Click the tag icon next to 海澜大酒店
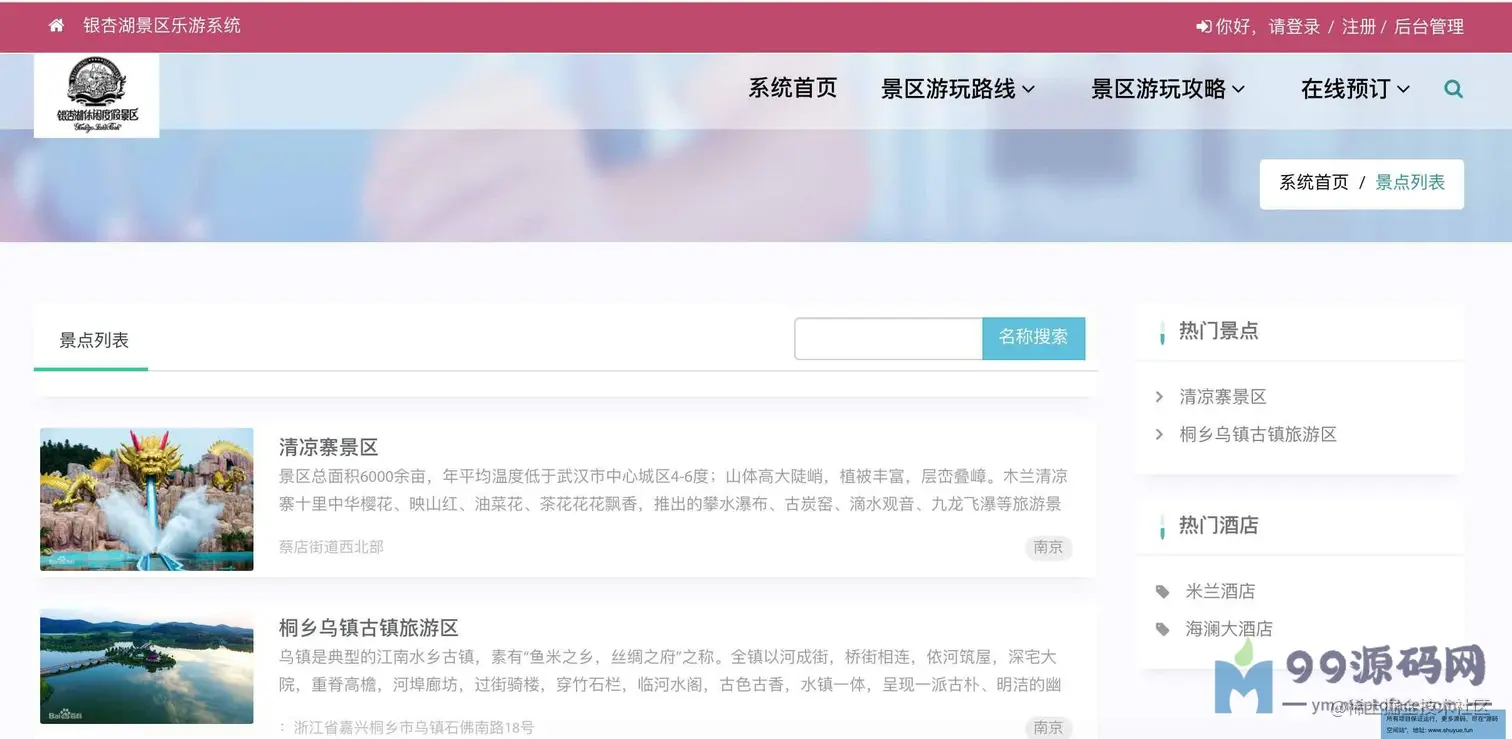 [1162, 629]
